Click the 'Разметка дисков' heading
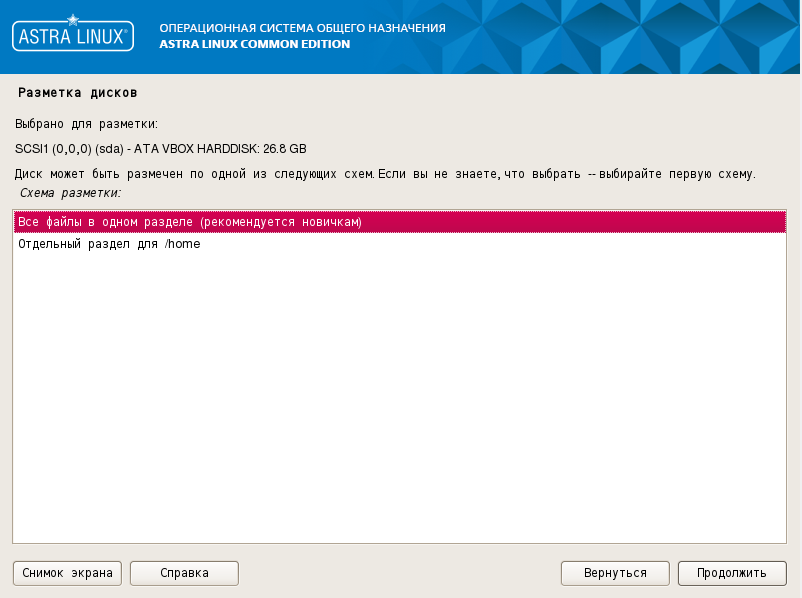802x598 pixels. (x=78, y=93)
